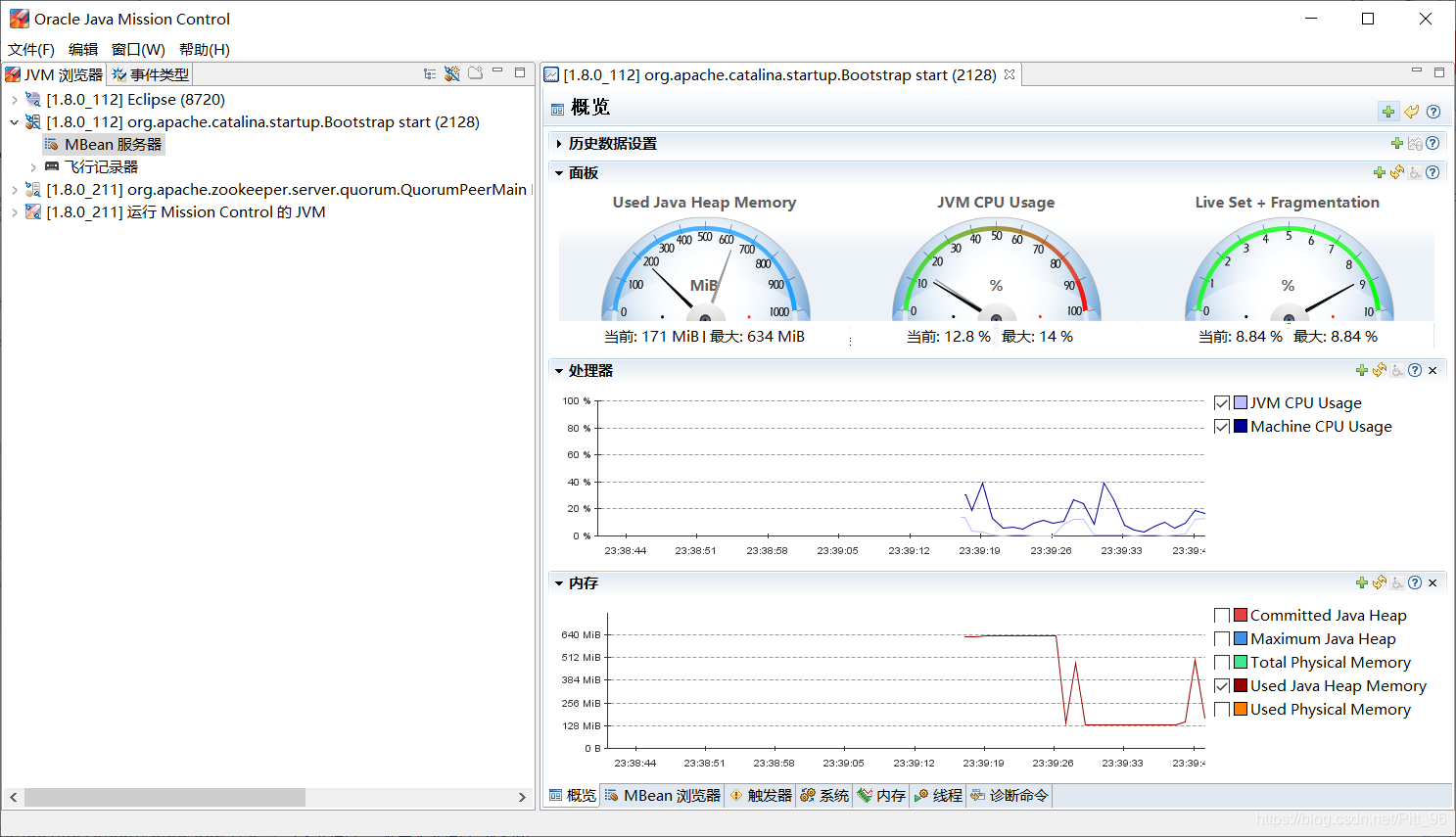The height and width of the screenshot is (837, 1456).
Task: Switch to 系统 bottom tab
Action: [824, 795]
